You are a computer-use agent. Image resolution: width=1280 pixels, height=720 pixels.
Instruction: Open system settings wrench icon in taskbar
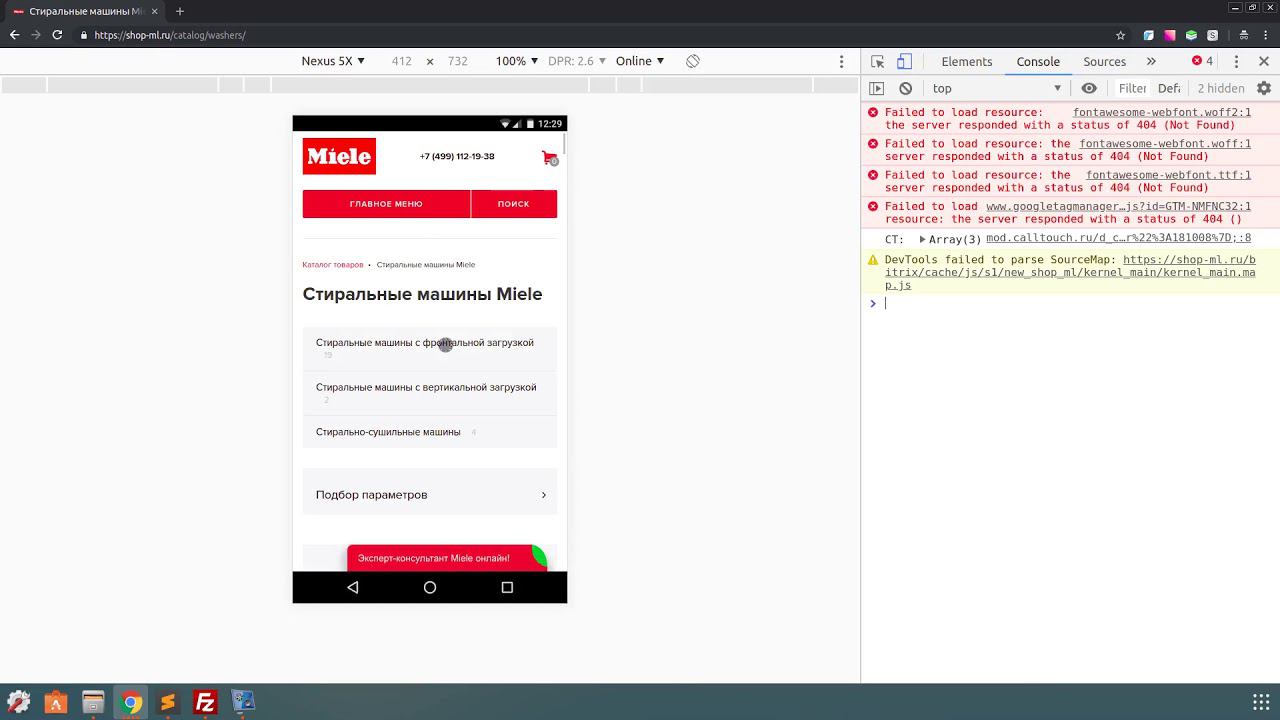19,702
